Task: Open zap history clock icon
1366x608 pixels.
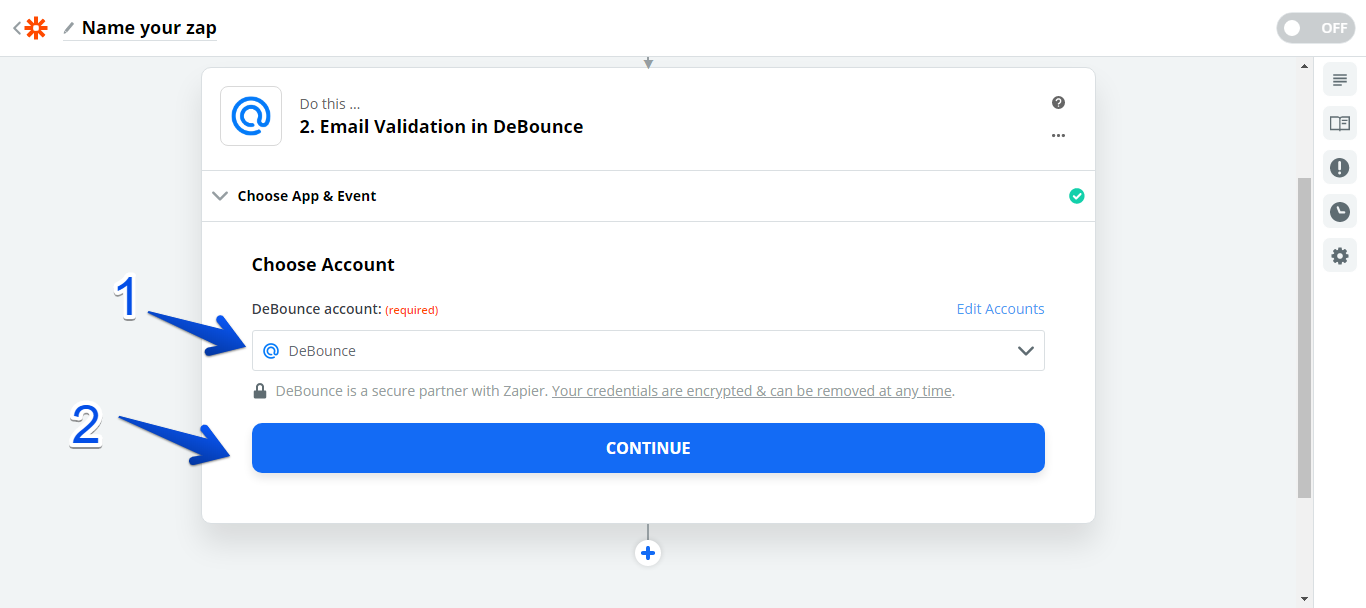Action: click(x=1340, y=211)
